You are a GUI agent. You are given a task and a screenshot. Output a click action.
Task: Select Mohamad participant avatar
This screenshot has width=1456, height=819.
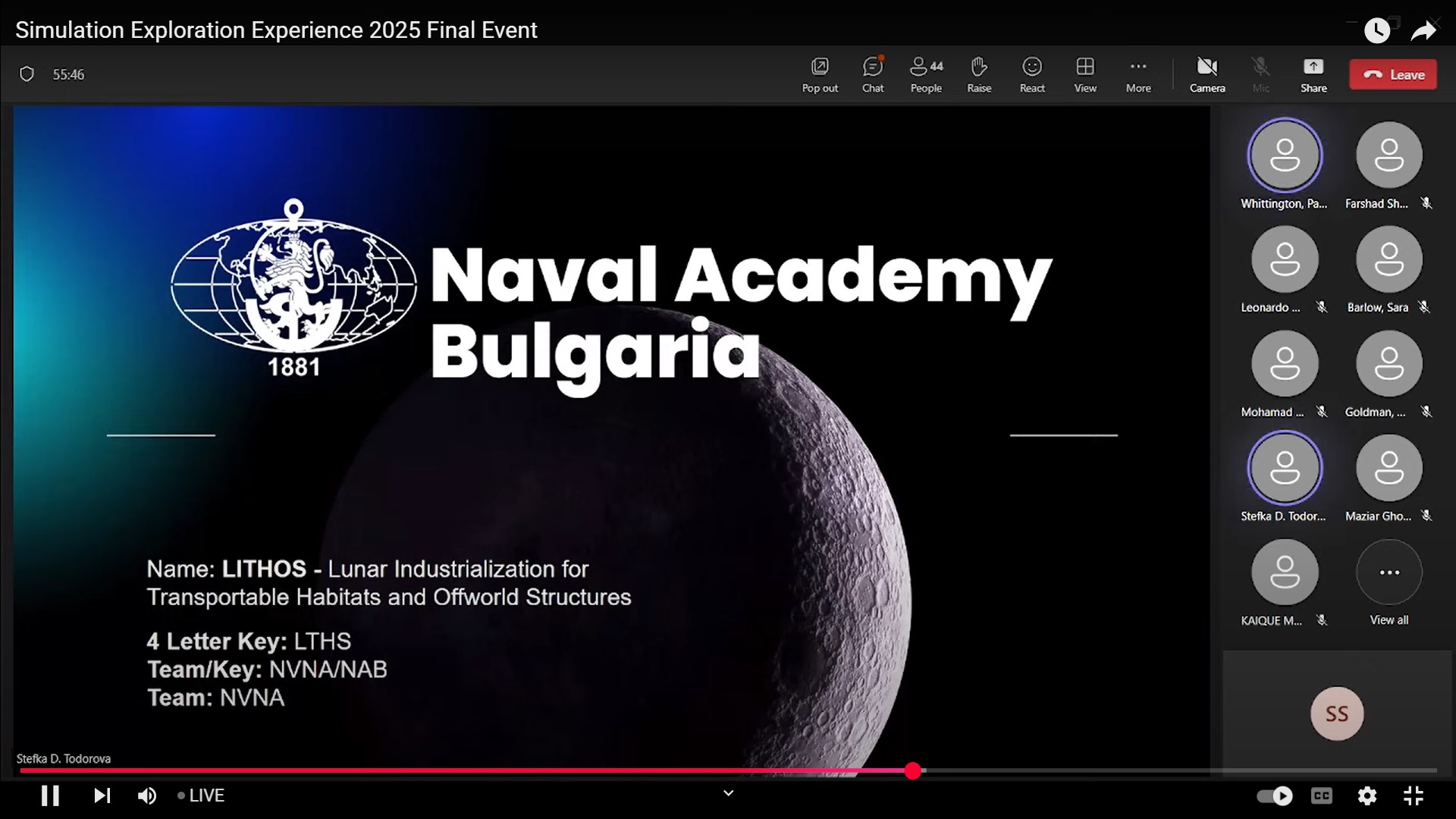(x=1285, y=364)
